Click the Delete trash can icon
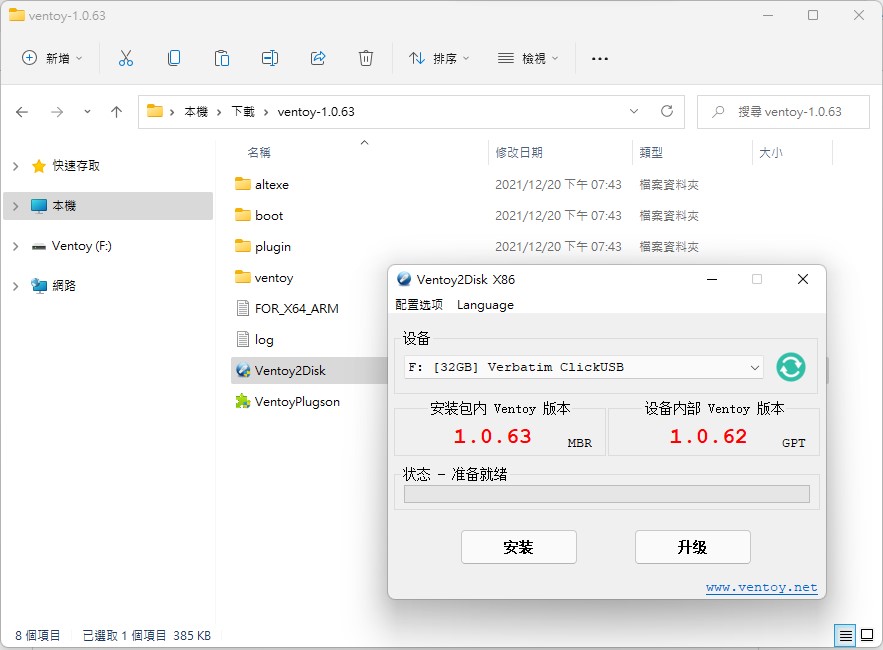Screen dimensions: 883x650 (366, 58)
